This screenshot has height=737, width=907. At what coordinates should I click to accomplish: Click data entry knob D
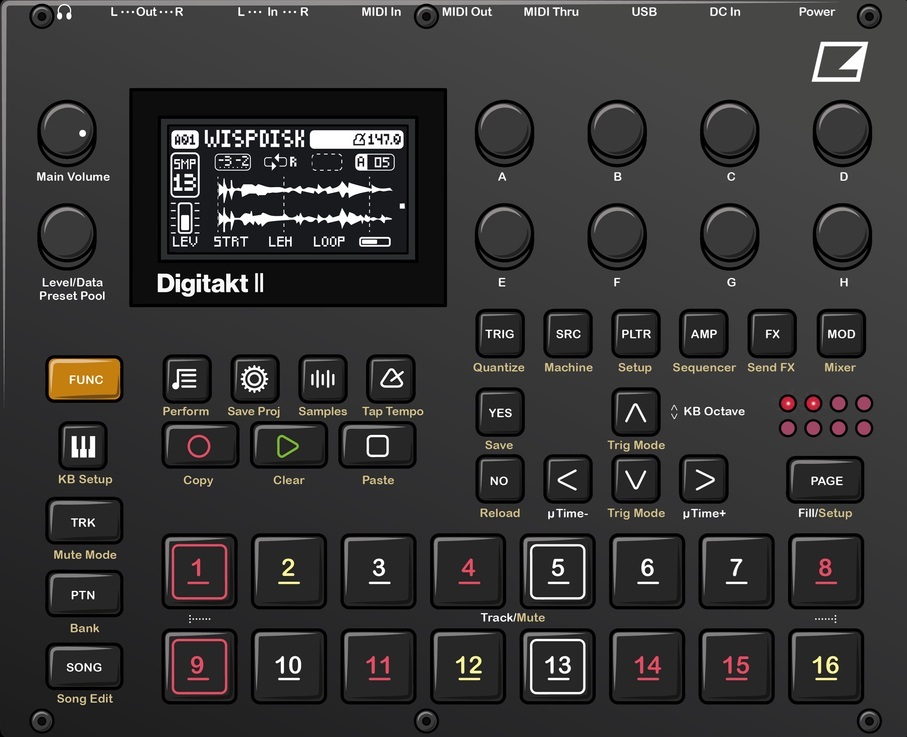pyautogui.click(x=842, y=132)
